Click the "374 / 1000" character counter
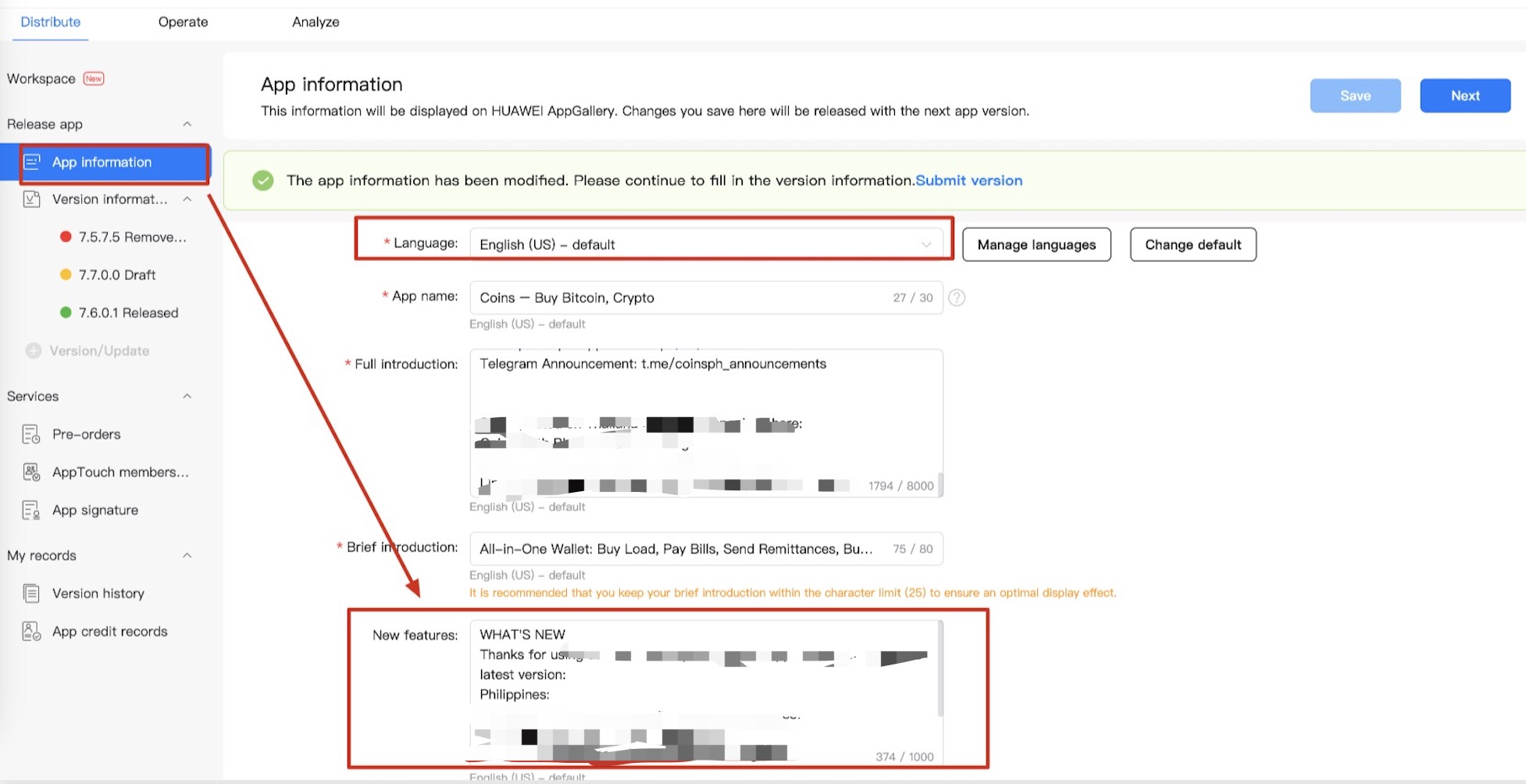 coord(904,757)
